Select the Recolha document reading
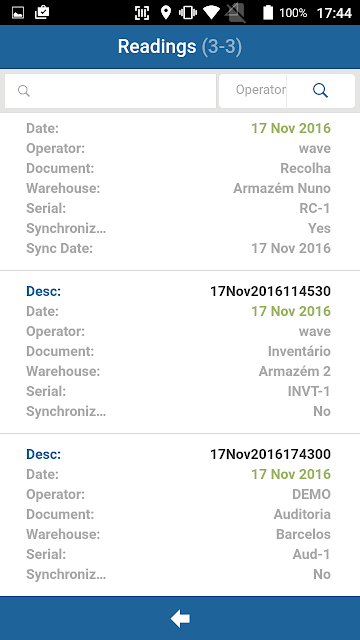The image size is (360, 640). pos(180,191)
